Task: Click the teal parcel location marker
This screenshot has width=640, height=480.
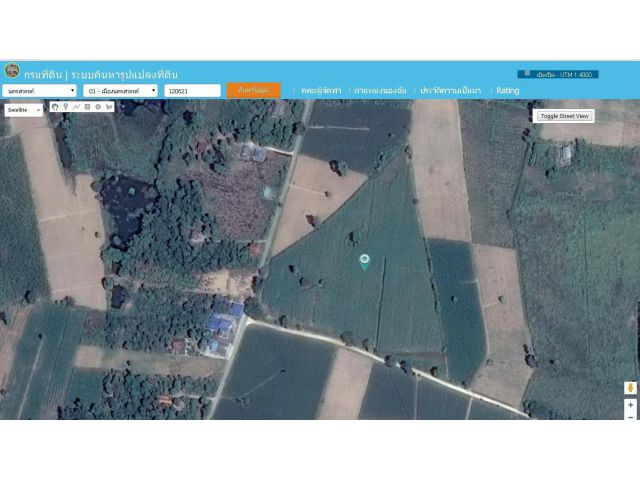Action: (x=365, y=261)
